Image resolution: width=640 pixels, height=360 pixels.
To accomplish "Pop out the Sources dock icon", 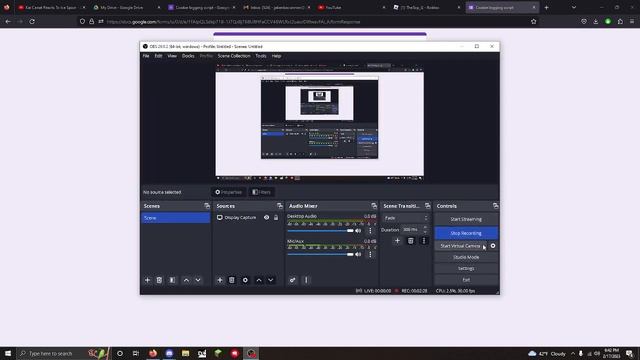I will coord(280,206).
